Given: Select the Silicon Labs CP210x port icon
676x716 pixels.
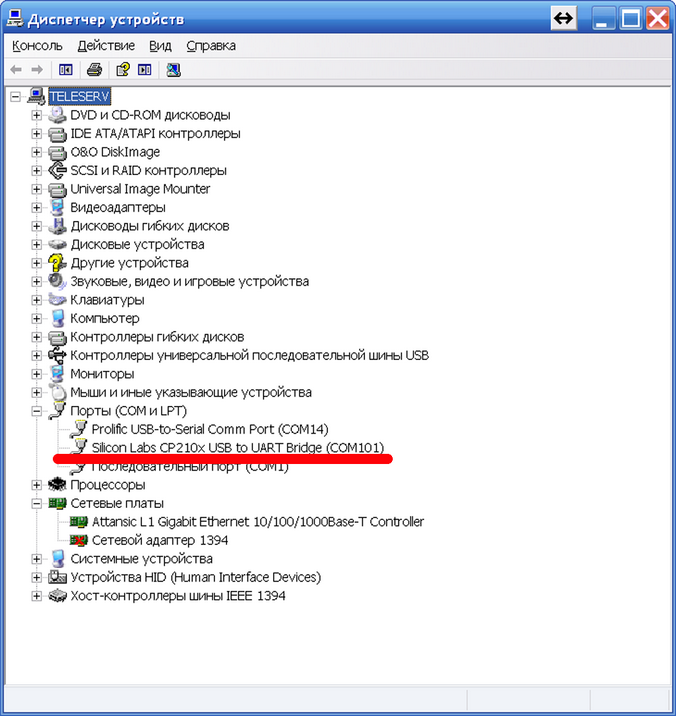Looking at the screenshot, I should point(79,447).
